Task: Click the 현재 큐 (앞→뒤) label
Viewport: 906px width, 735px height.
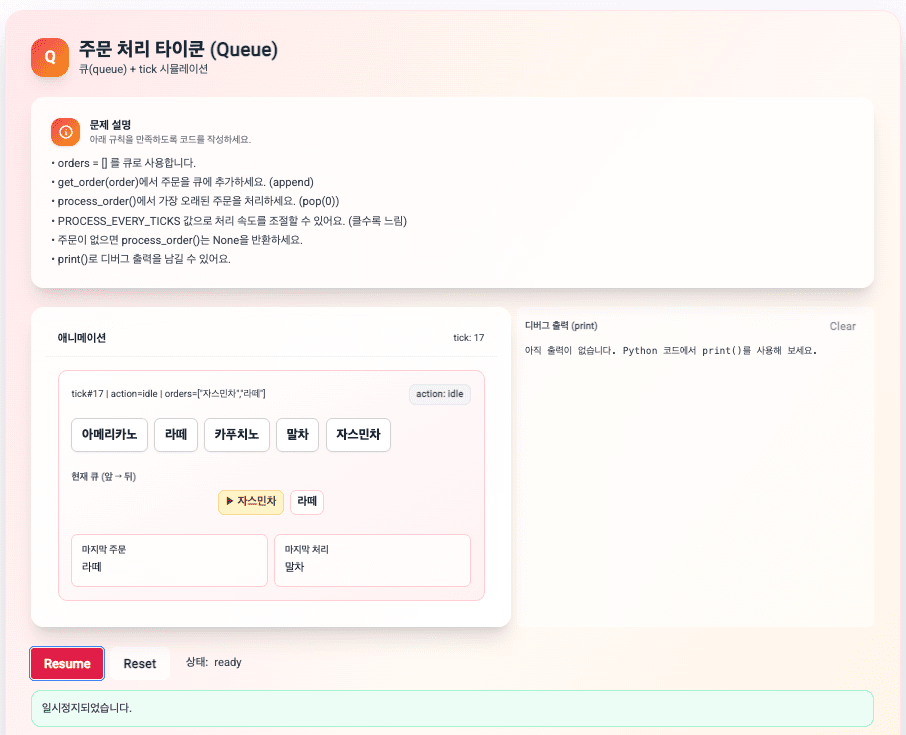Action: (103, 477)
